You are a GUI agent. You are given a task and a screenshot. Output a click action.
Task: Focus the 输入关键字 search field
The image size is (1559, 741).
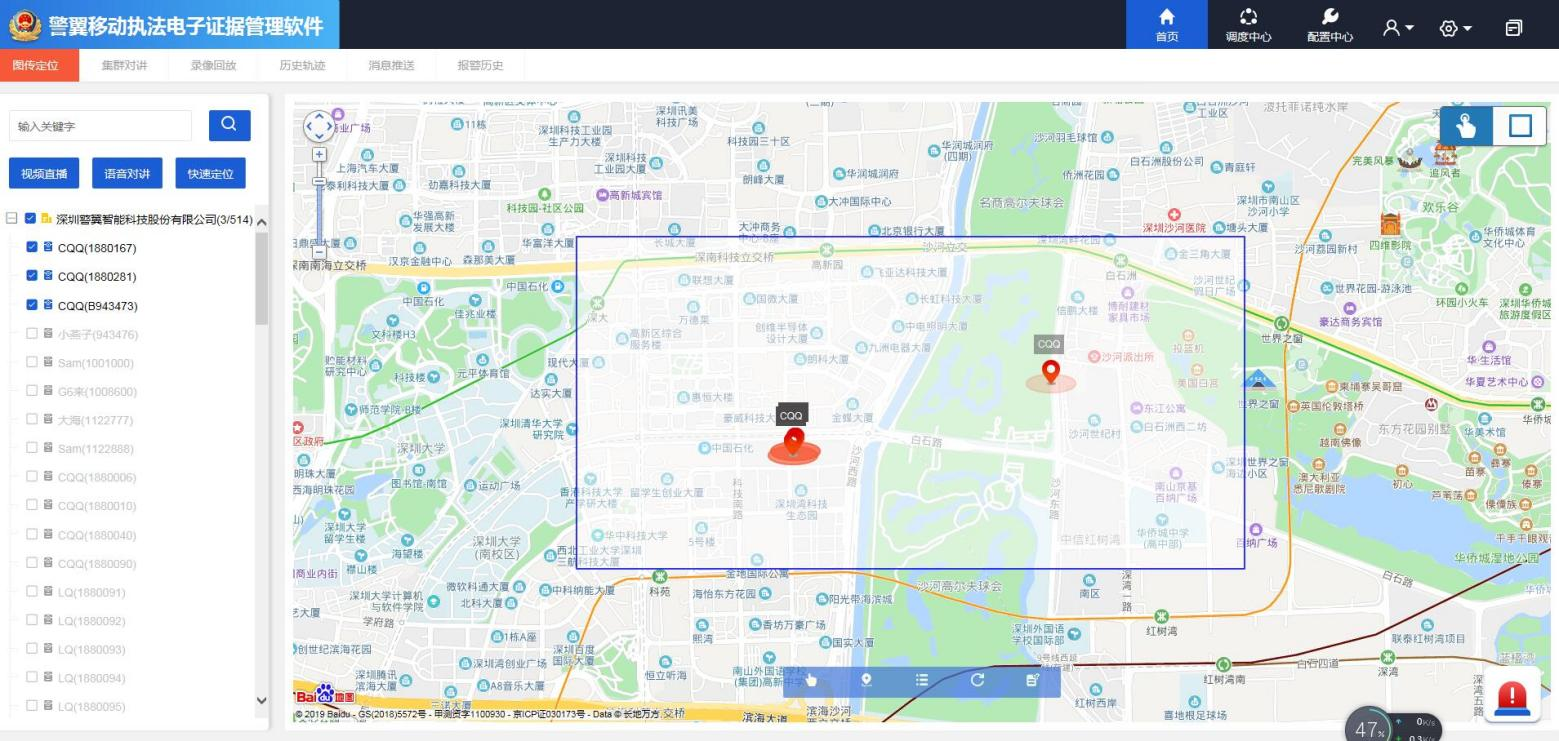pyautogui.click(x=100, y=126)
